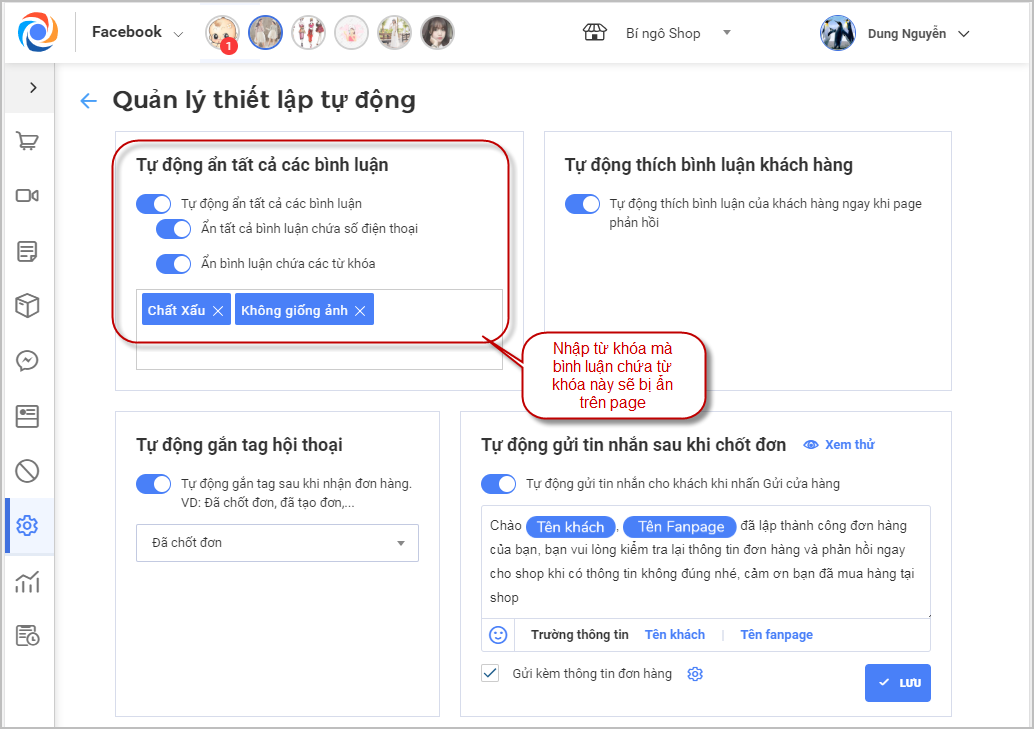Toggle Ẩn tất cả bình luận chứa số điện thoại

tap(173, 229)
